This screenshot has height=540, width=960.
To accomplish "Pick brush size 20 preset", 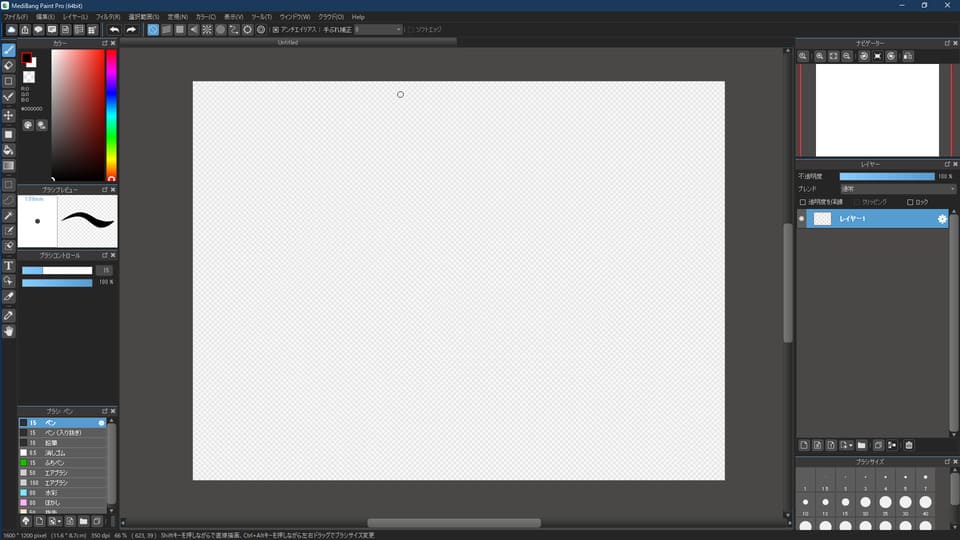I will [865, 504].
